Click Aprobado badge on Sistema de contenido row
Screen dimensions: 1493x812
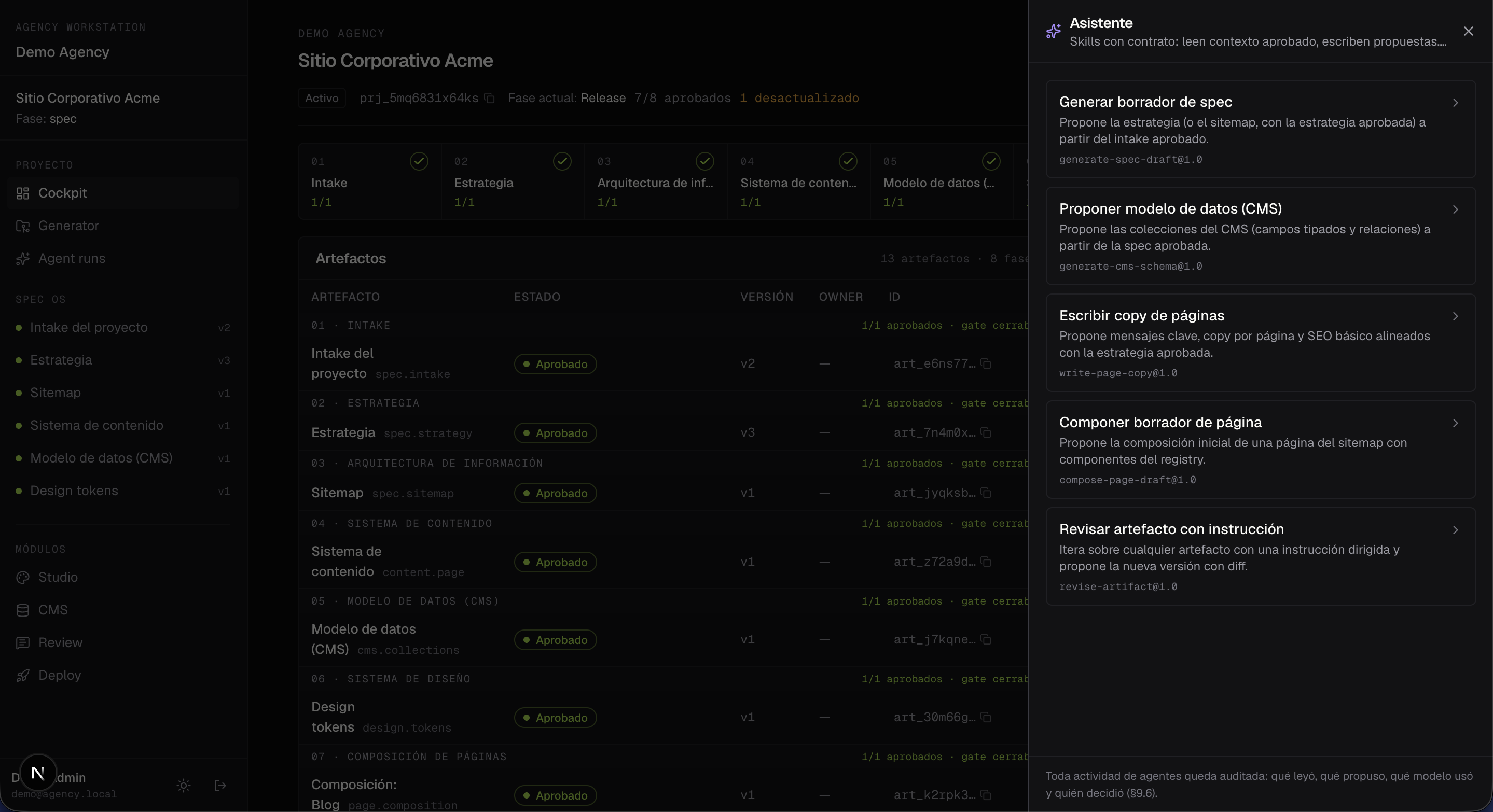[x=555, y=562]
